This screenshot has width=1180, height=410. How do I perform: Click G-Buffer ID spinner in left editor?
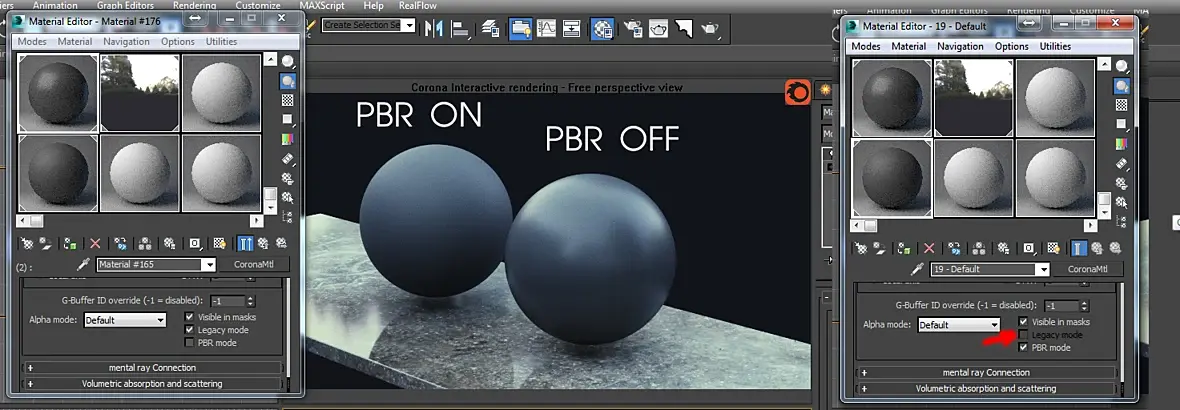pos(251,301)
